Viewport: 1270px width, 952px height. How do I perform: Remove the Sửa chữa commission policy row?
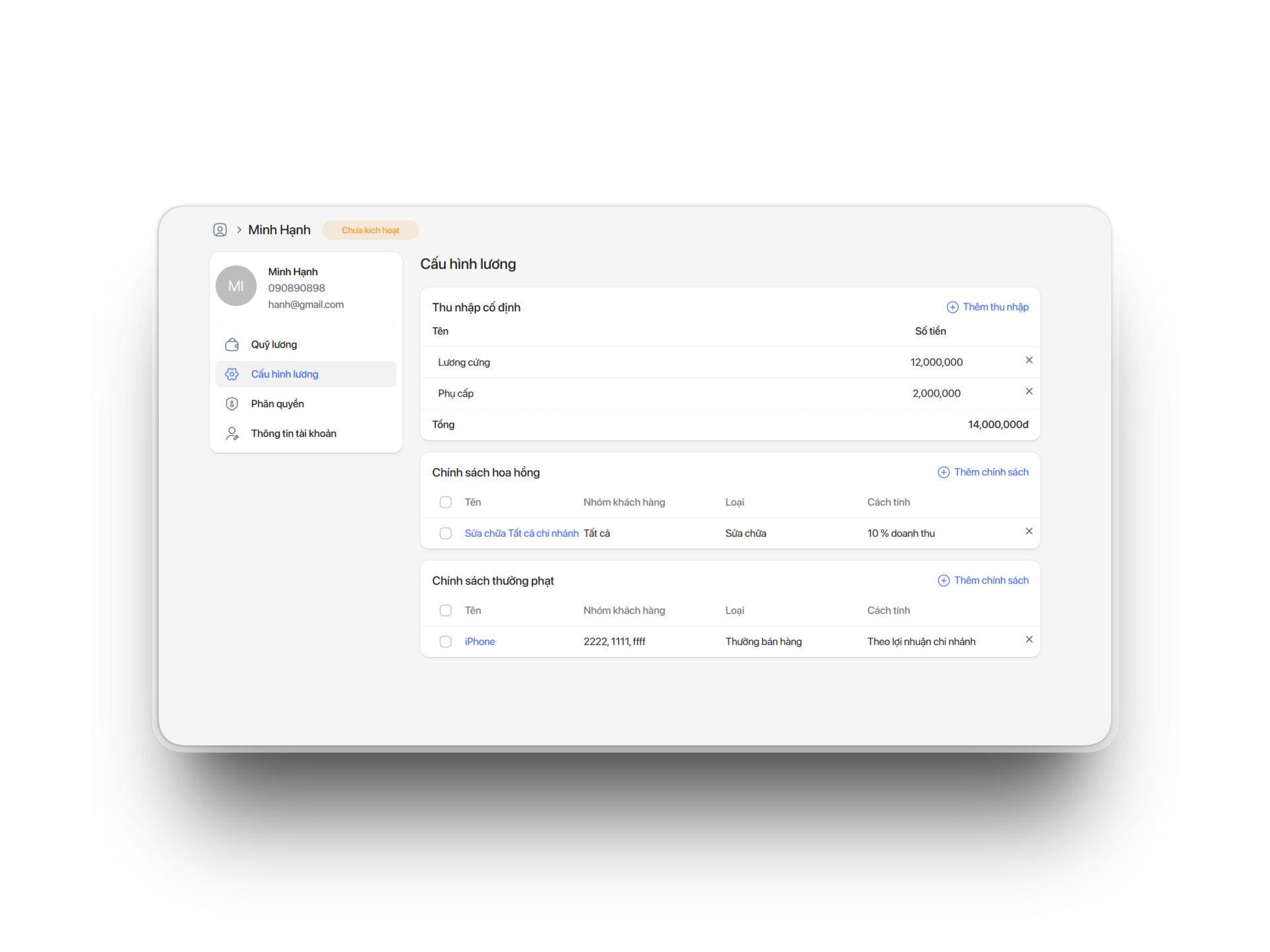click(x=1029, y=532)
